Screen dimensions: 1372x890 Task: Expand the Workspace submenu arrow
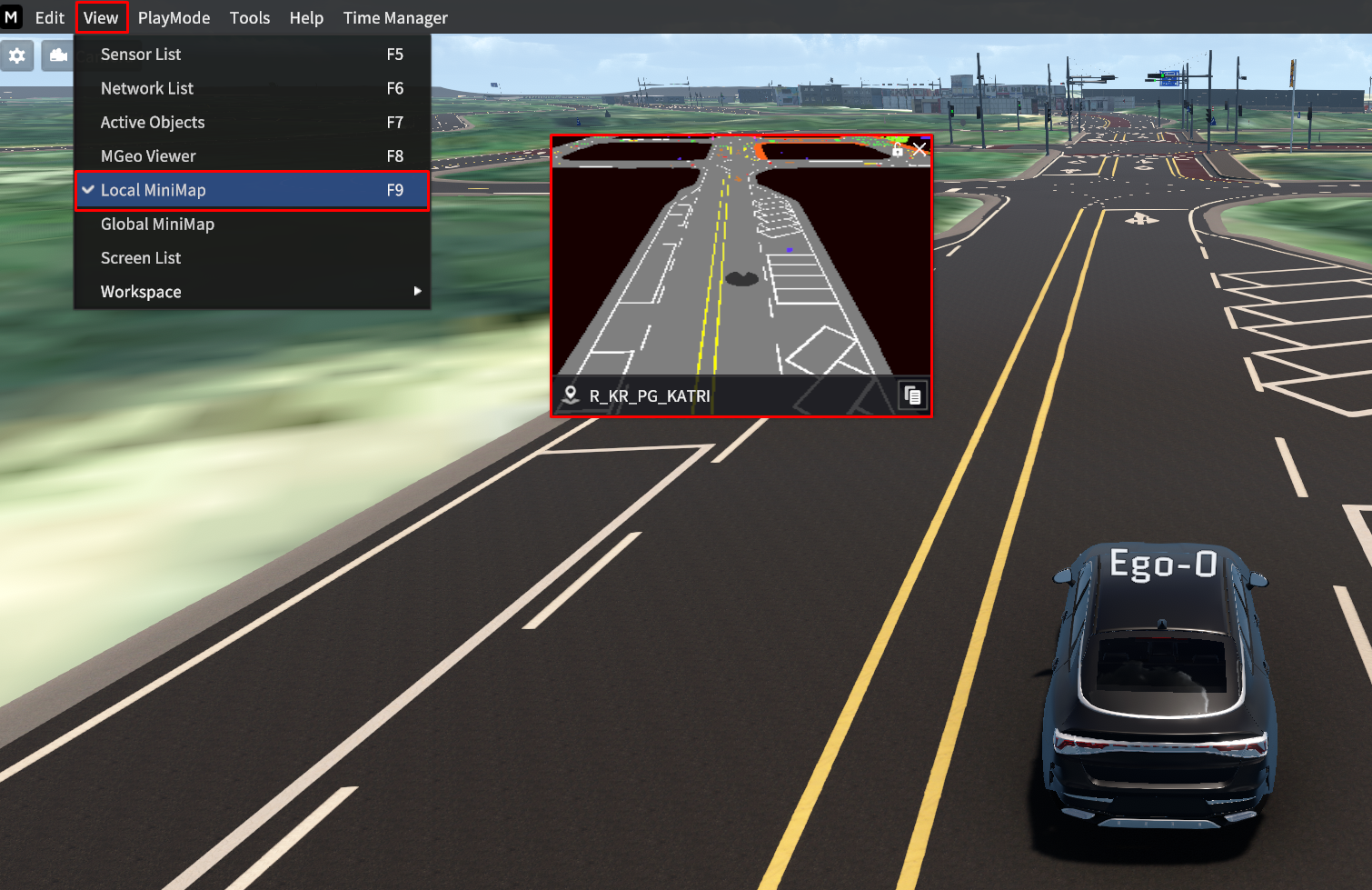pyautogui.click(x=417, y=292)
